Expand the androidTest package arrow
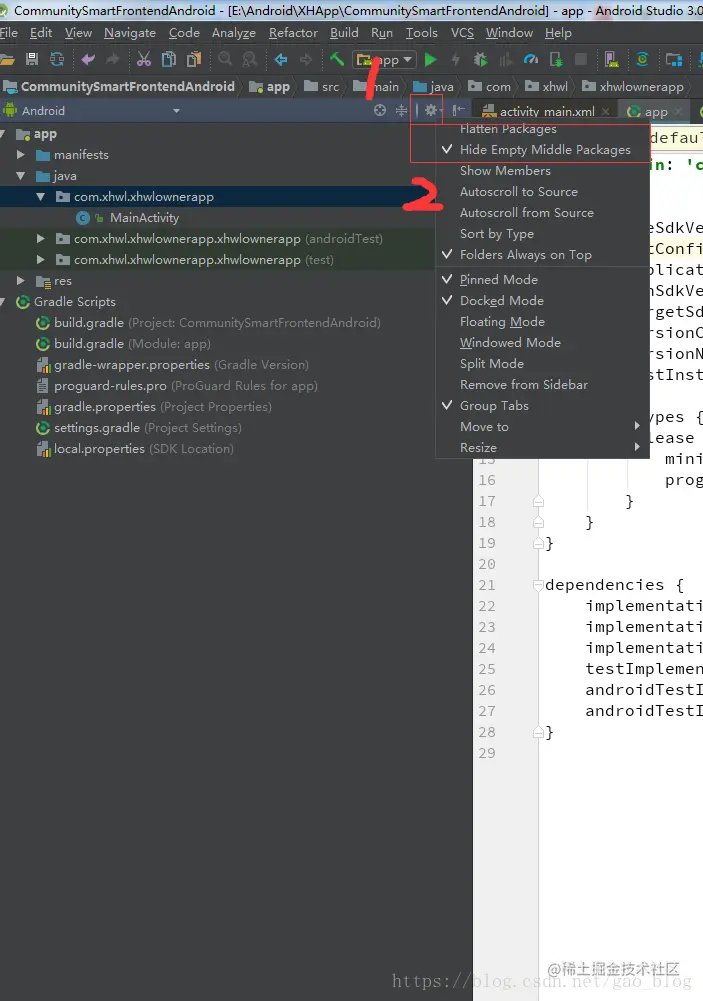This screenshot has width=703, height=1001. tap(41, 239)
